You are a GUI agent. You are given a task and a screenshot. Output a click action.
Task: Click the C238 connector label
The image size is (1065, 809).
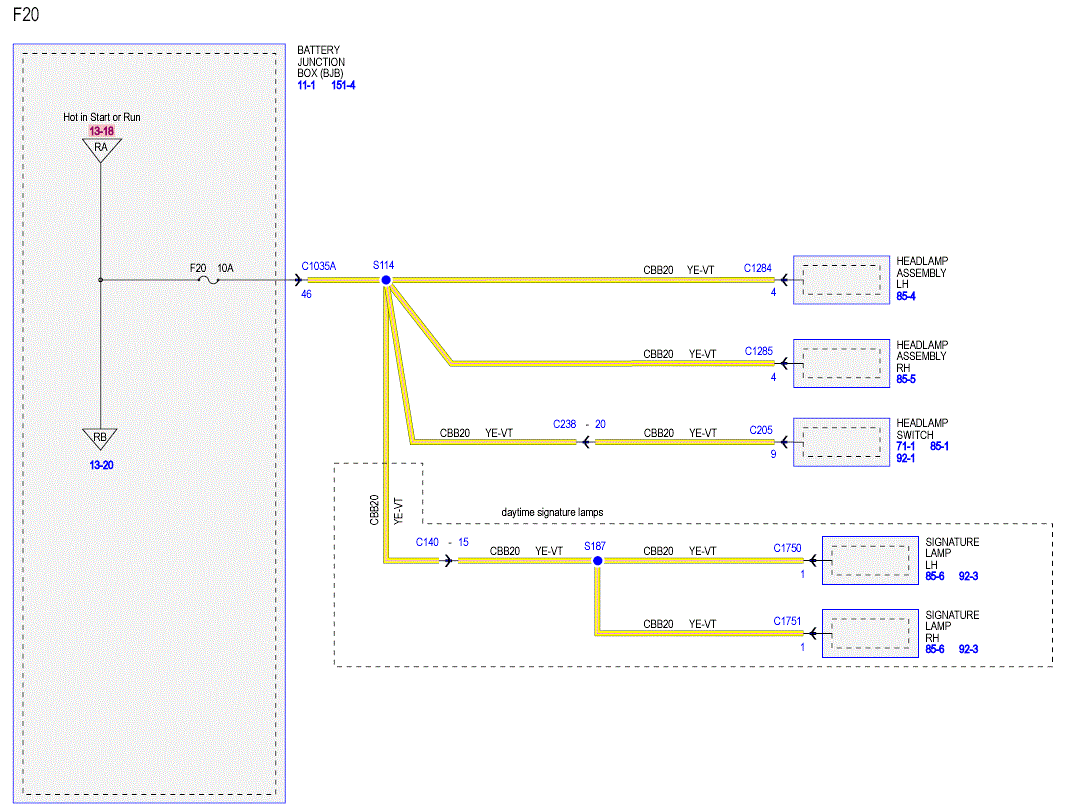(564, 424)
